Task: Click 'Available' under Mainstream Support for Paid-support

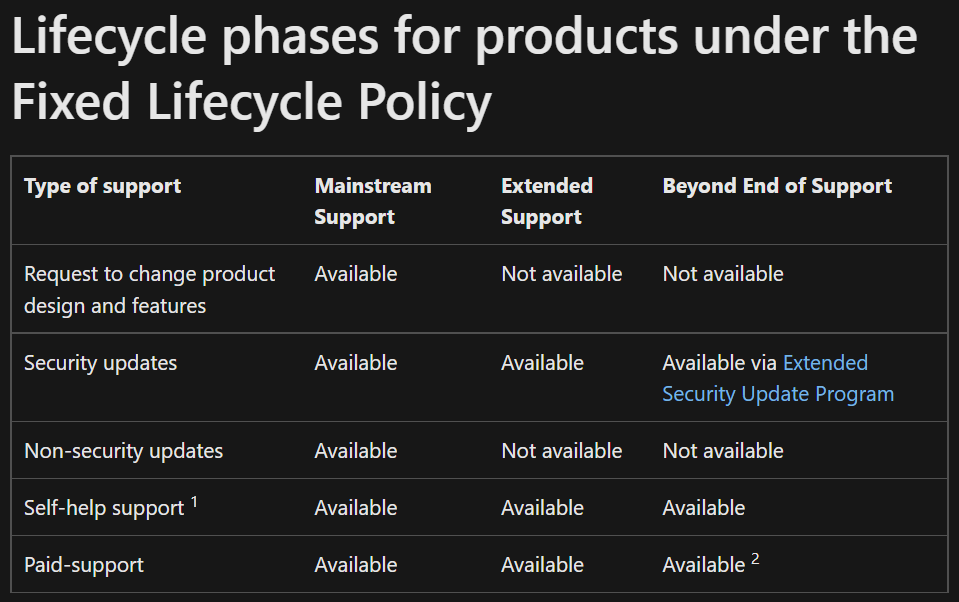Action: pos(356,565)
